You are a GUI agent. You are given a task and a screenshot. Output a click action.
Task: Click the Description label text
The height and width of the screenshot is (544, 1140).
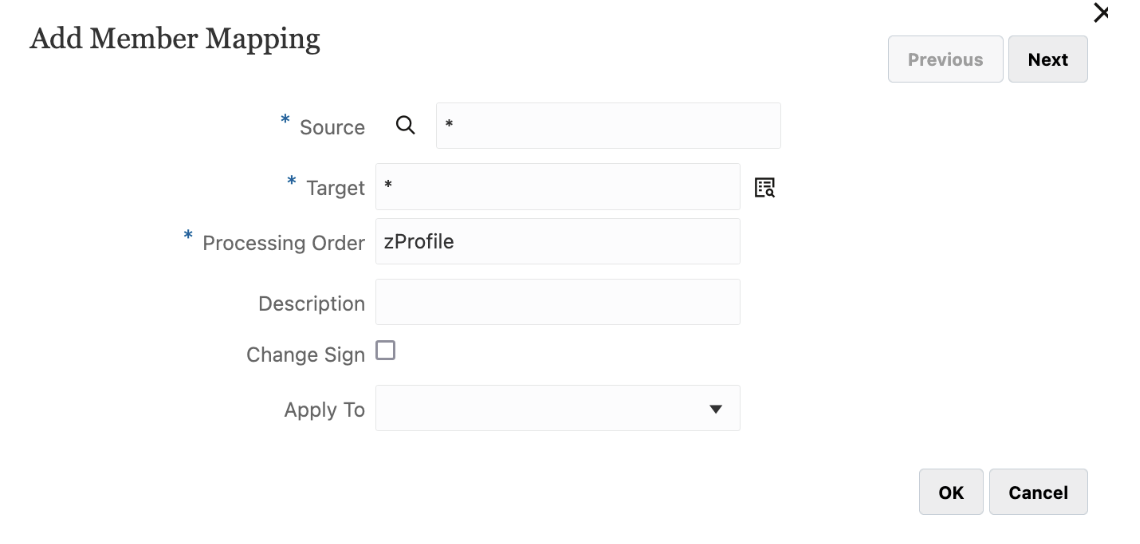[x=311, y=303]
